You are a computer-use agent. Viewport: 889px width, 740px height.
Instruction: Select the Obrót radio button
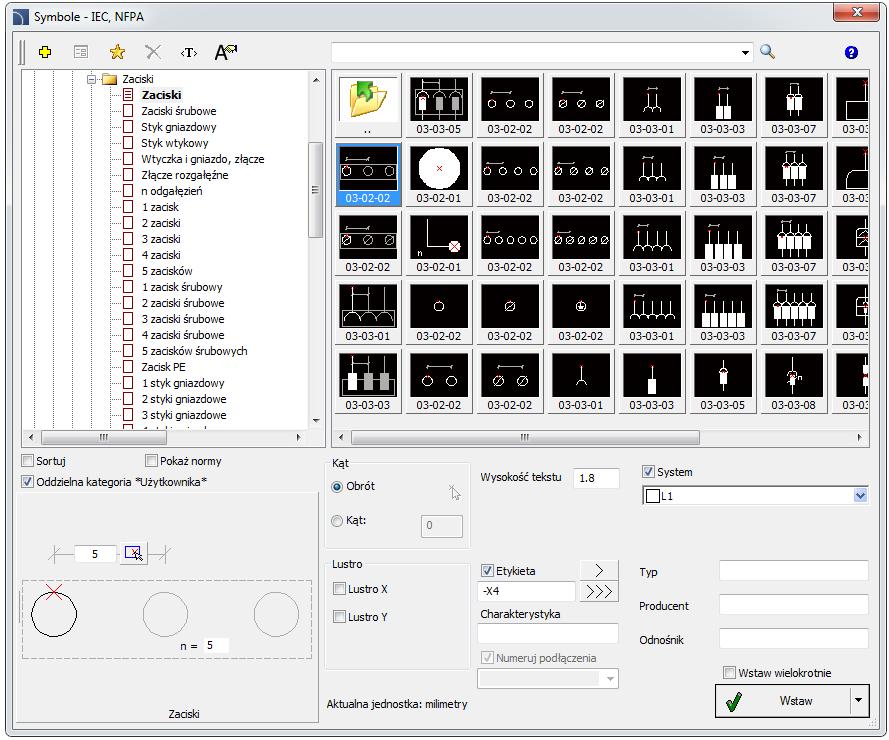click(337, 487)
